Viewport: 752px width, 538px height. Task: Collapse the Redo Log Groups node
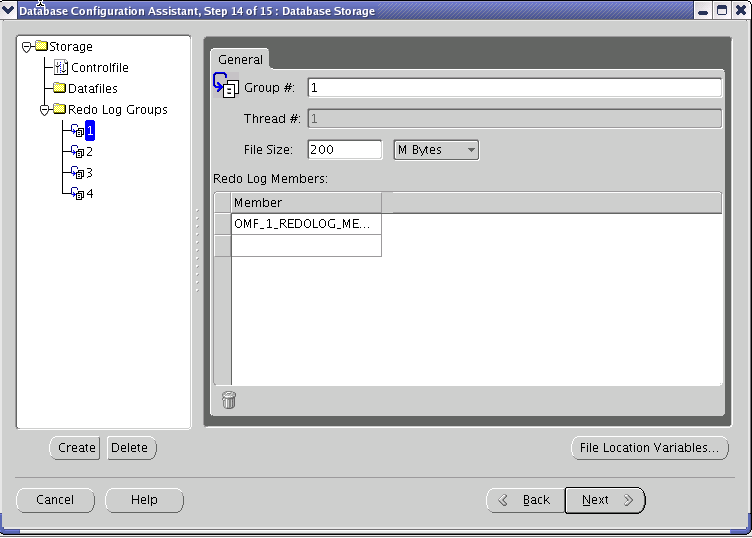(45, 110)
